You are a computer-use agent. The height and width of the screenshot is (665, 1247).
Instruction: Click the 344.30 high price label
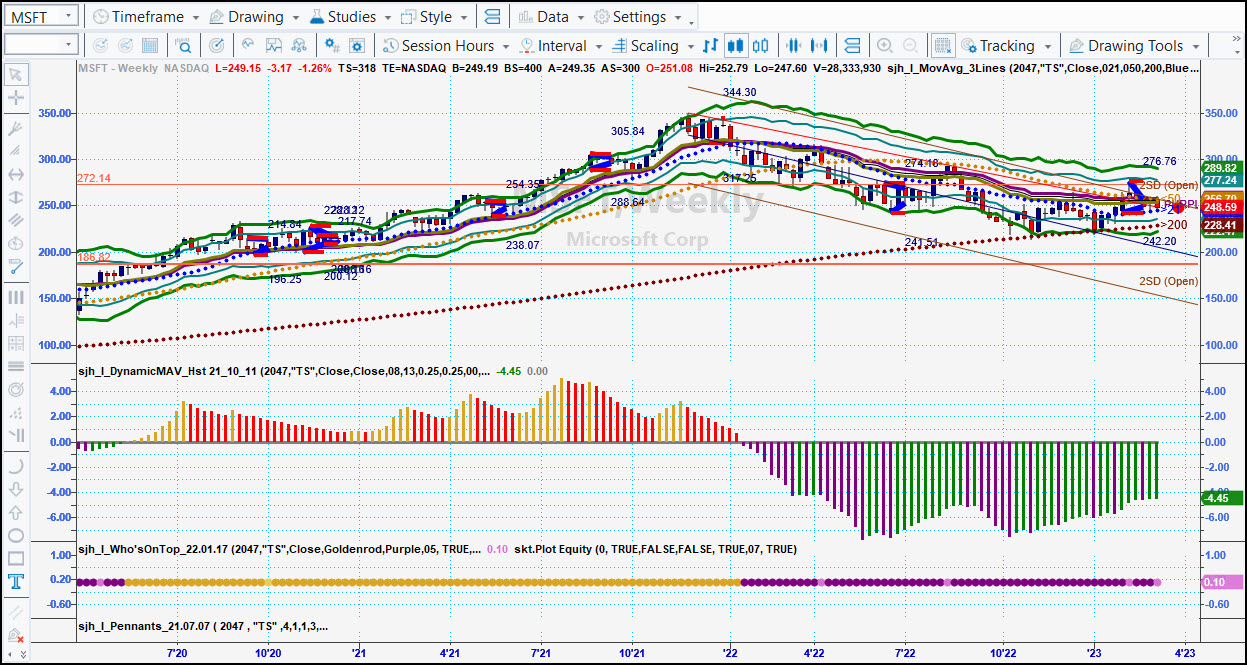click(739, 92)
